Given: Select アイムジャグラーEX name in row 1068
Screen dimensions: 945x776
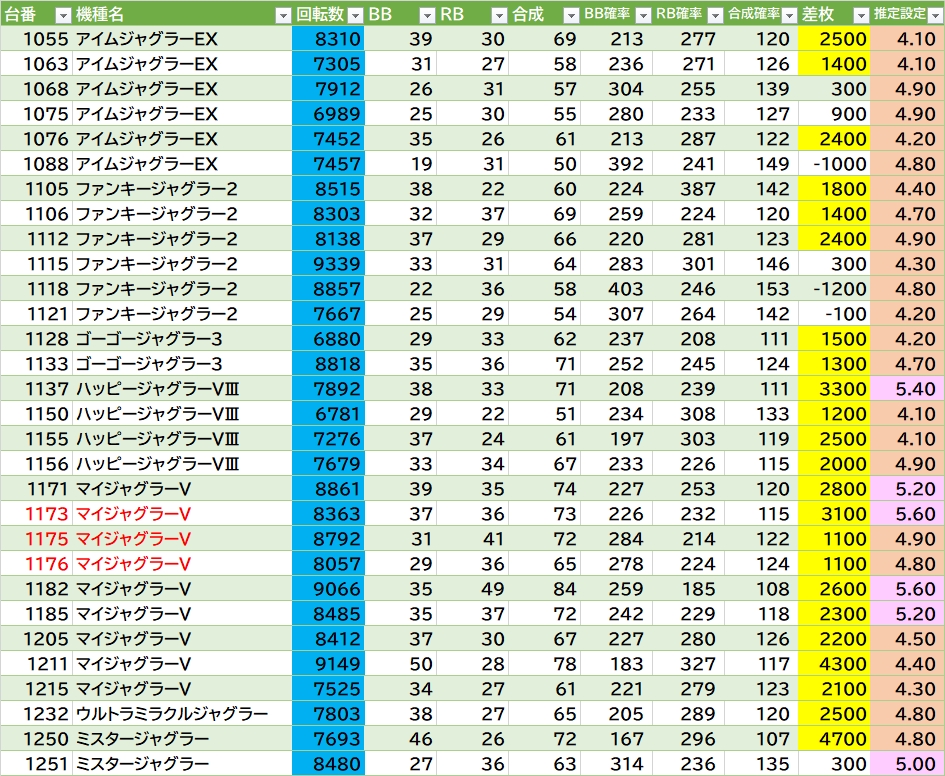Looking at the screenshot, I should pos(146,89).
